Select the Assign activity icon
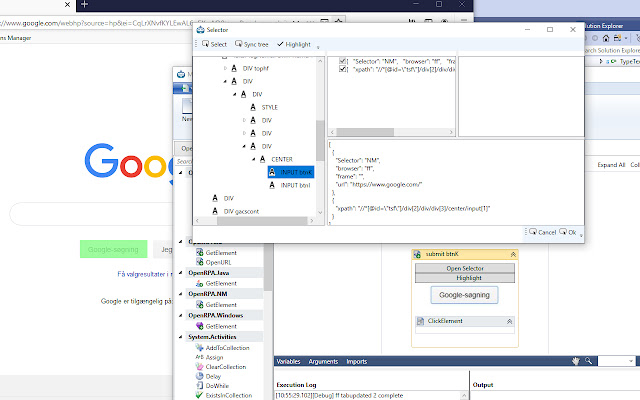Image resolution: width=640 pixels, height=400 pixels. (199, 357)
